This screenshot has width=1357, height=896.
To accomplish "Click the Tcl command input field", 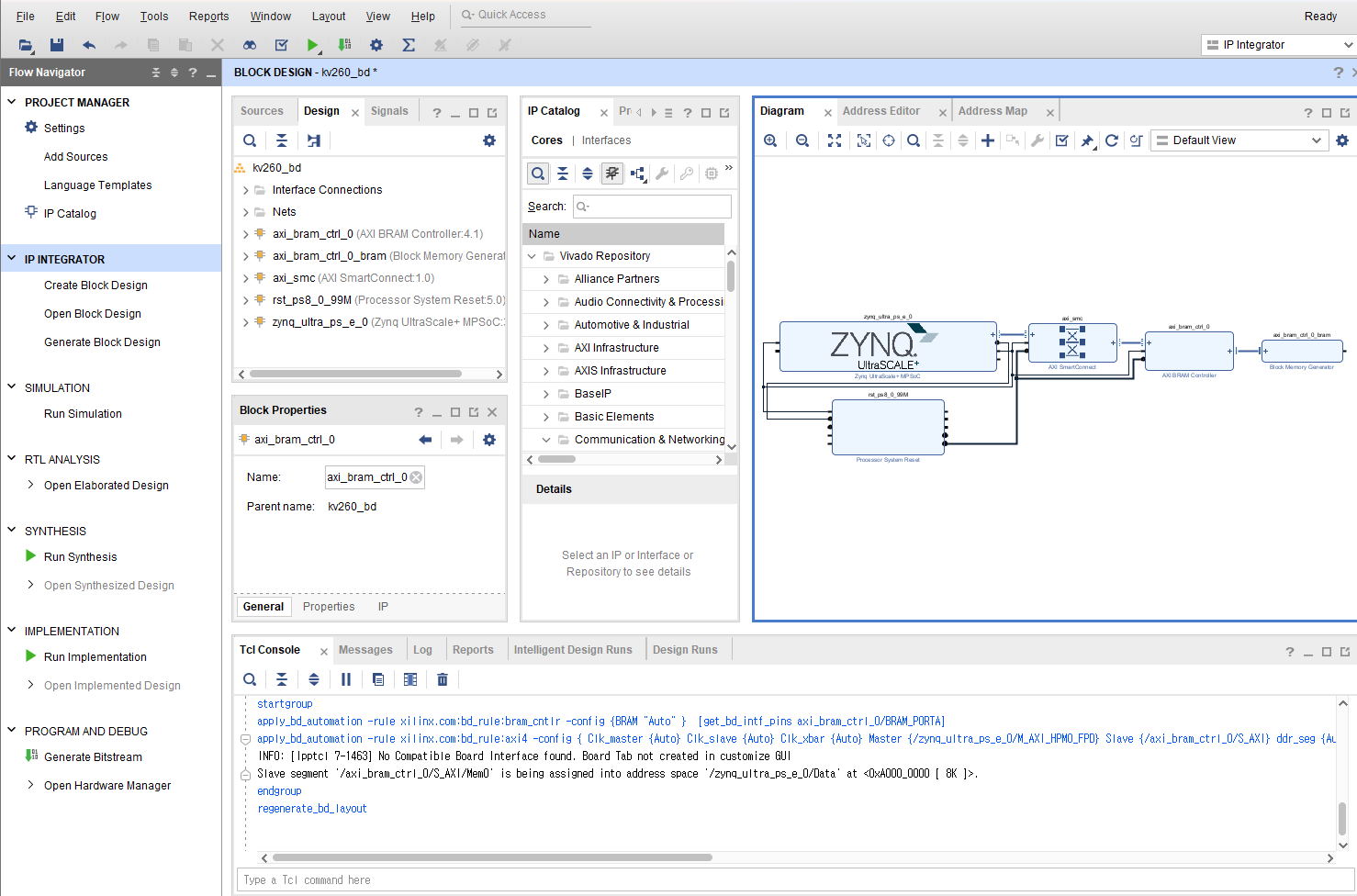I will pos(795,880).
